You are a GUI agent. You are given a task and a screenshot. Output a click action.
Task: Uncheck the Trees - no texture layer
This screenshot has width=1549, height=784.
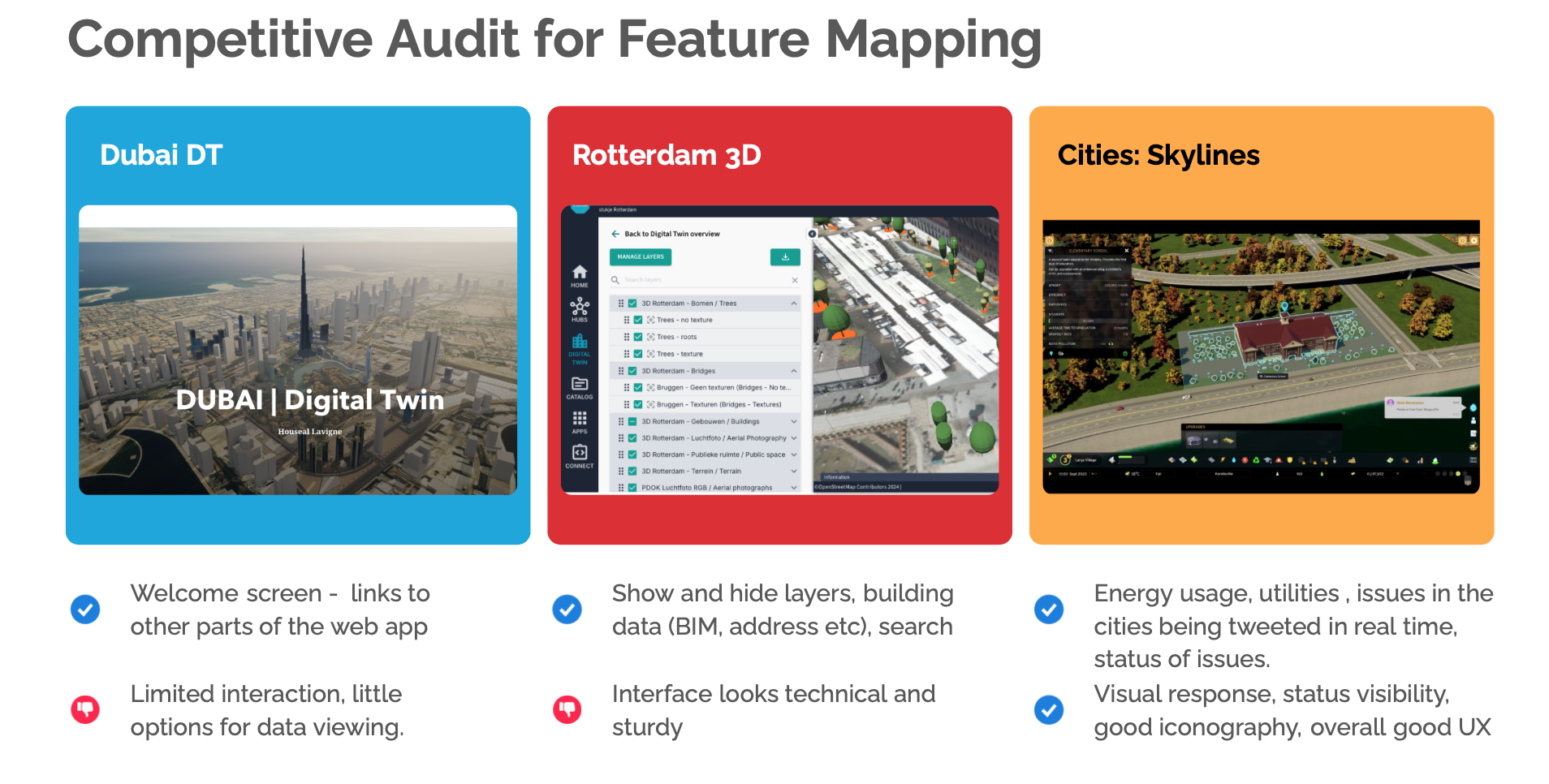[638, 320]
